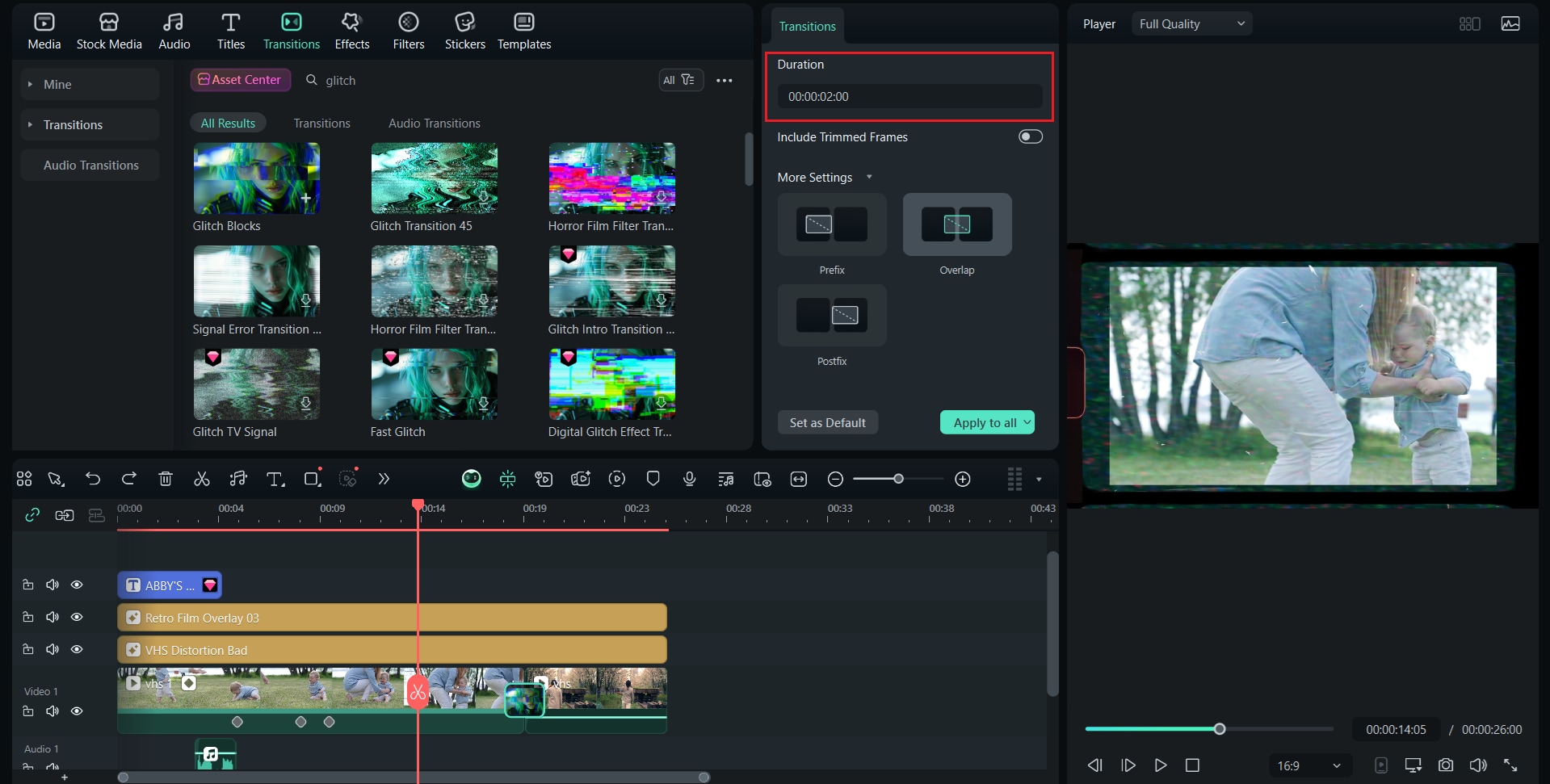This screenshot has width=1550, height=784.
Task: Select the scissors split tool in toolbar
Action: click(201, 478)
